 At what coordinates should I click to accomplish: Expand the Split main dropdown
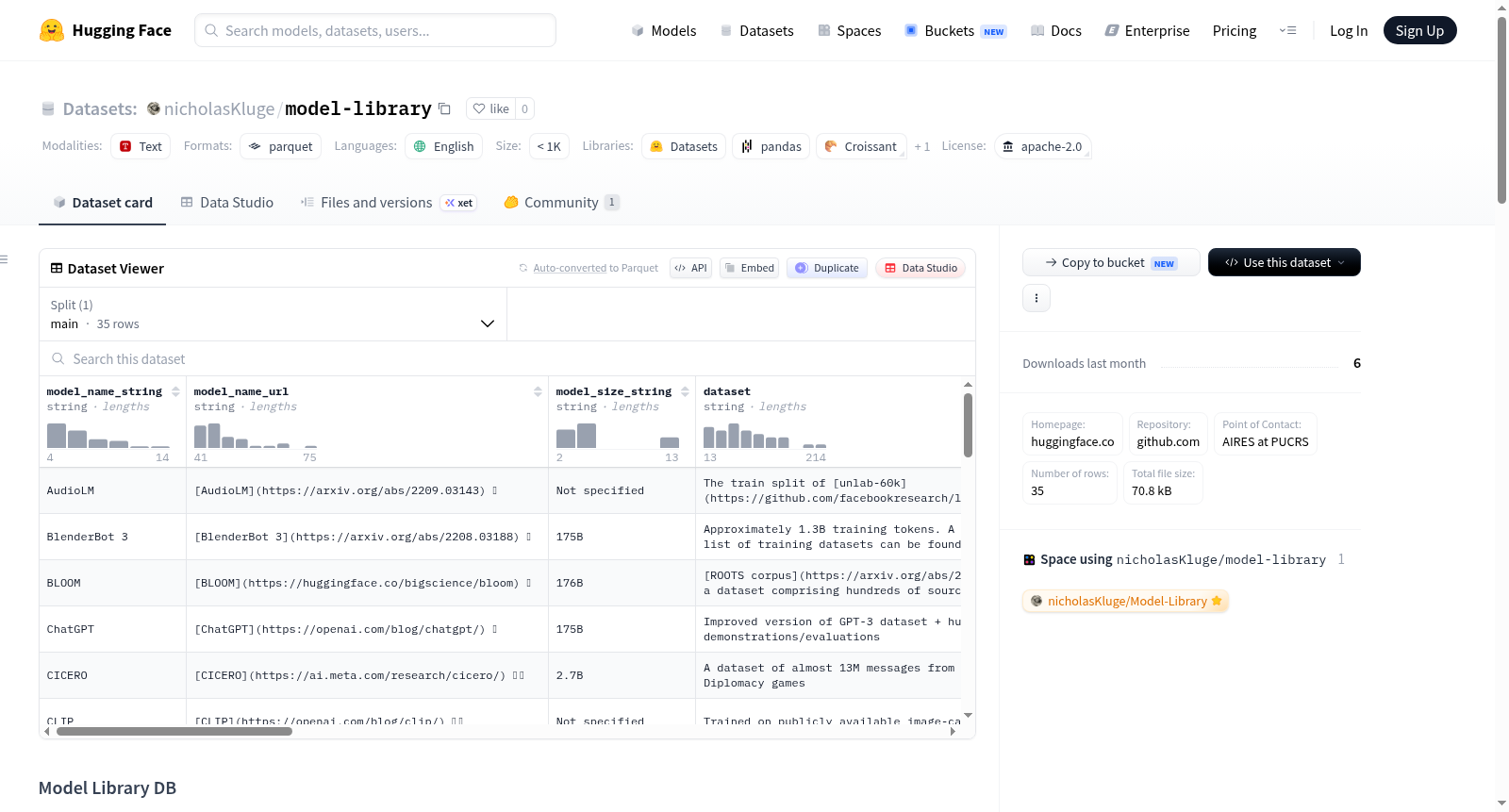tap(273, 314)
